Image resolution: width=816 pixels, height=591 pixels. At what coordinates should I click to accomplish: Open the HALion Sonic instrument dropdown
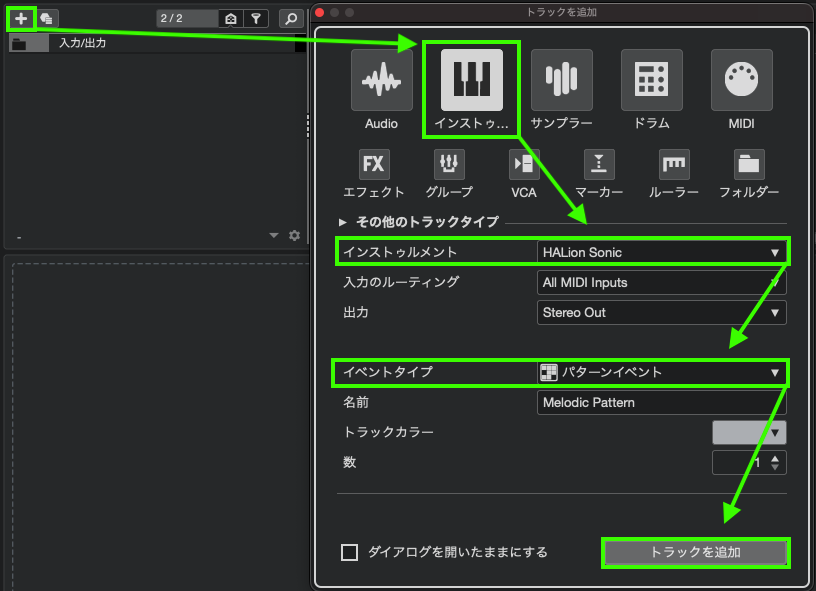pyautogui.click(x=661, y=252)
